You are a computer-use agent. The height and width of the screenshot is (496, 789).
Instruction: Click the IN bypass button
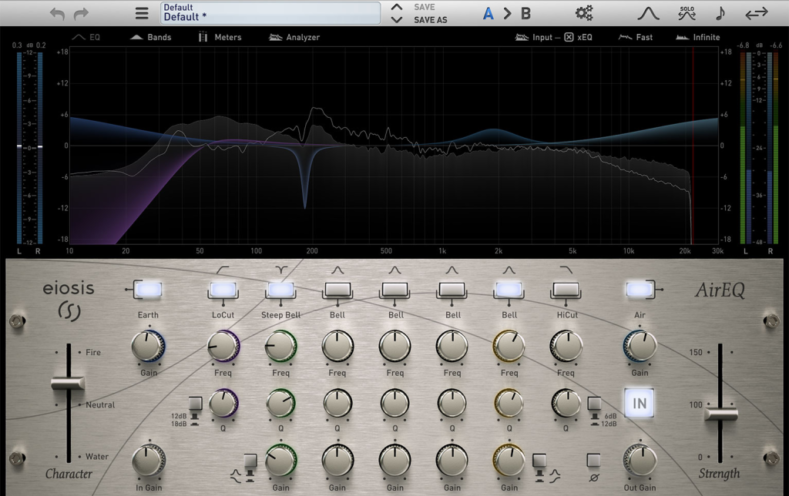(x=639, y=403)
